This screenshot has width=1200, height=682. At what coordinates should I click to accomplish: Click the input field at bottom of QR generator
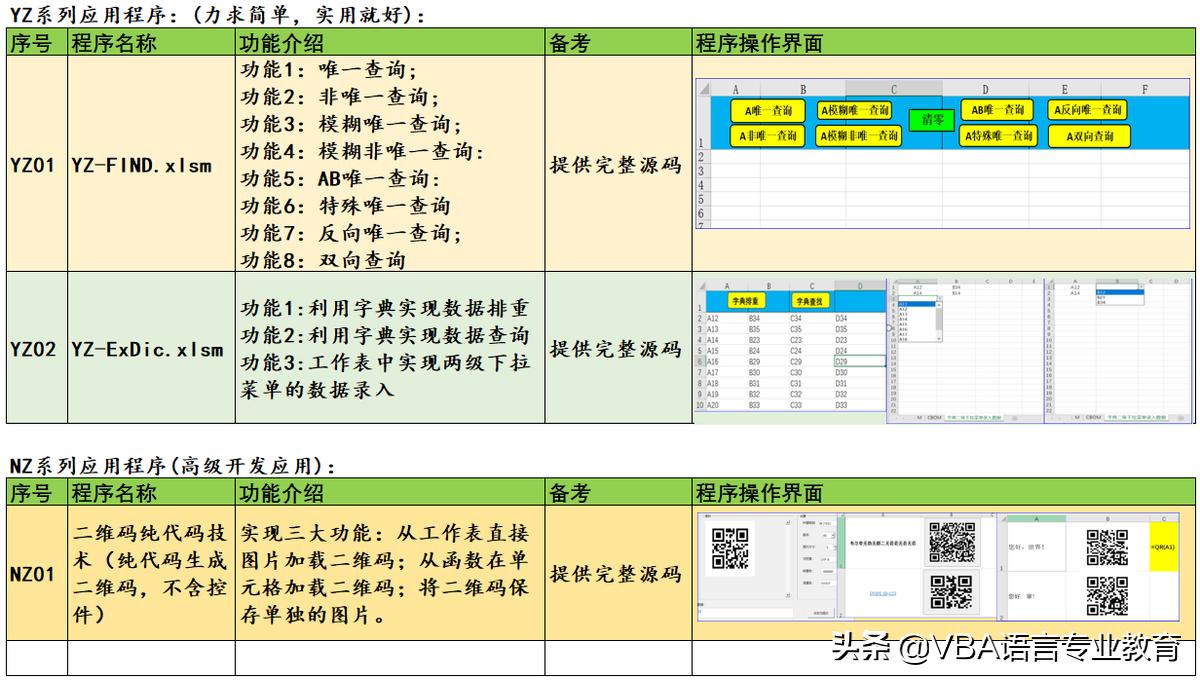click(x=743, y=612)
